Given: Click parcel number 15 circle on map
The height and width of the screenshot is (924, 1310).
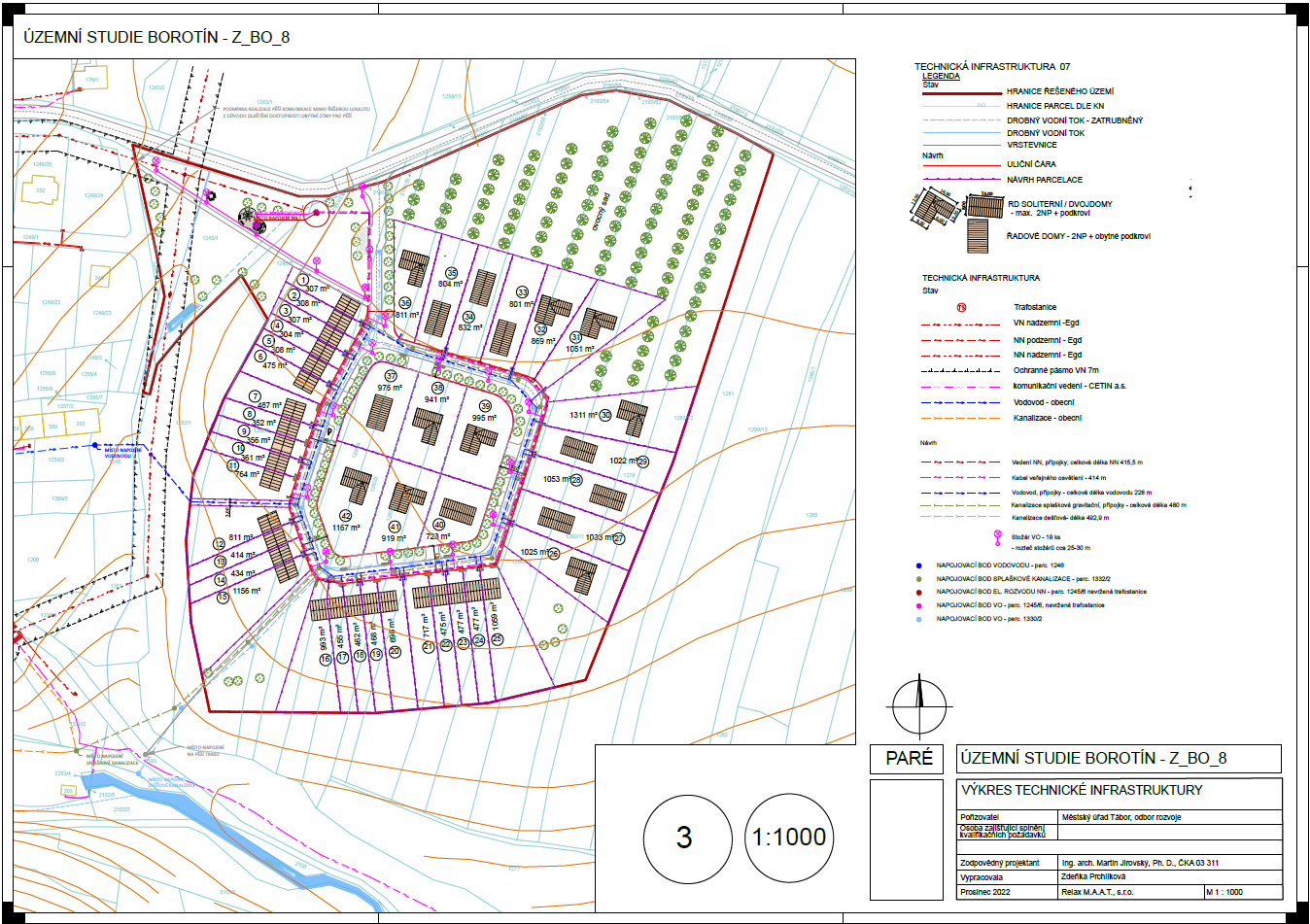Looking at the screenshot, I should (223, 598).
